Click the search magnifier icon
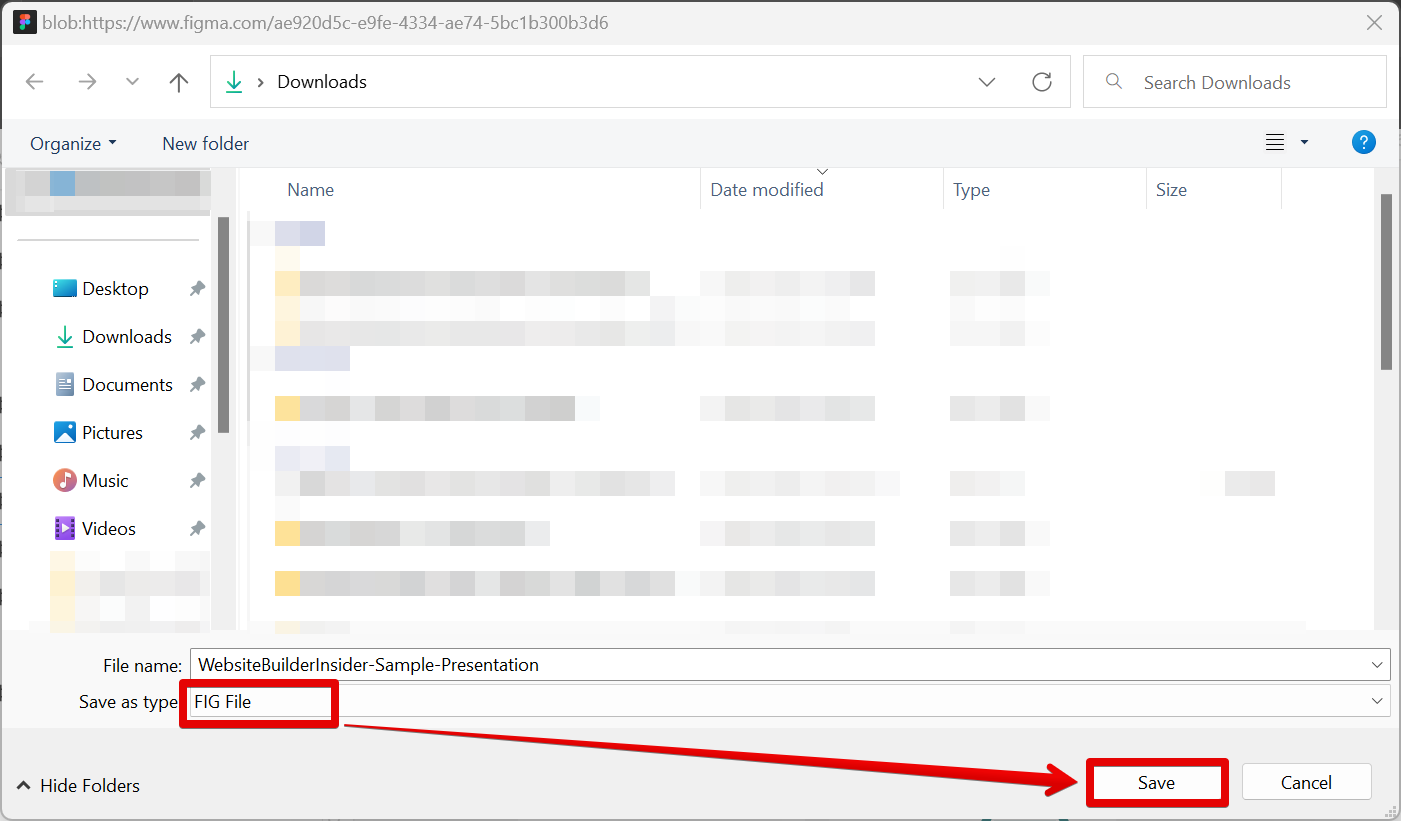 coord(1114,82)
